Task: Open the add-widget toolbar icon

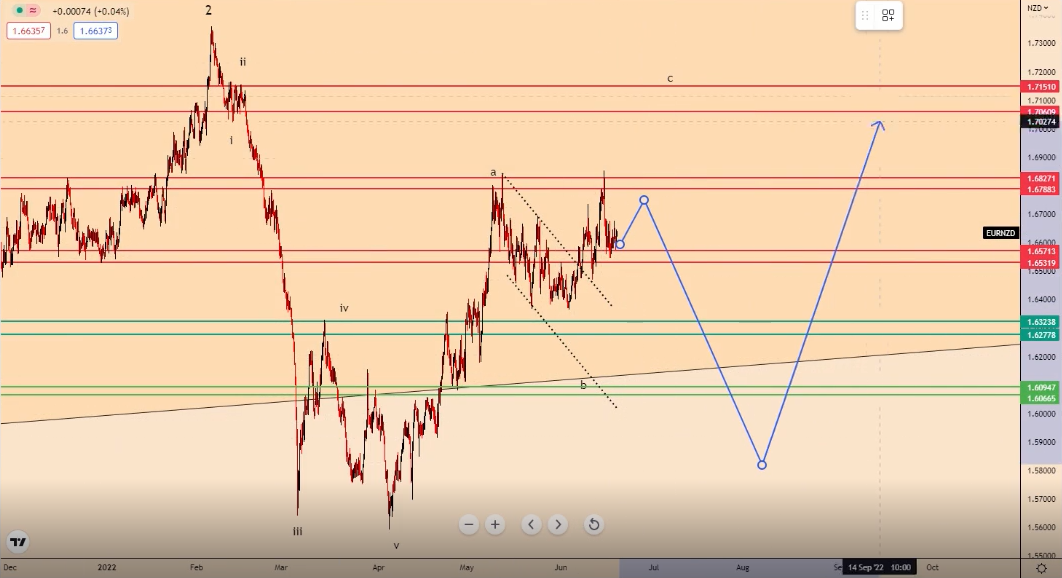Action: pos(888,16)
